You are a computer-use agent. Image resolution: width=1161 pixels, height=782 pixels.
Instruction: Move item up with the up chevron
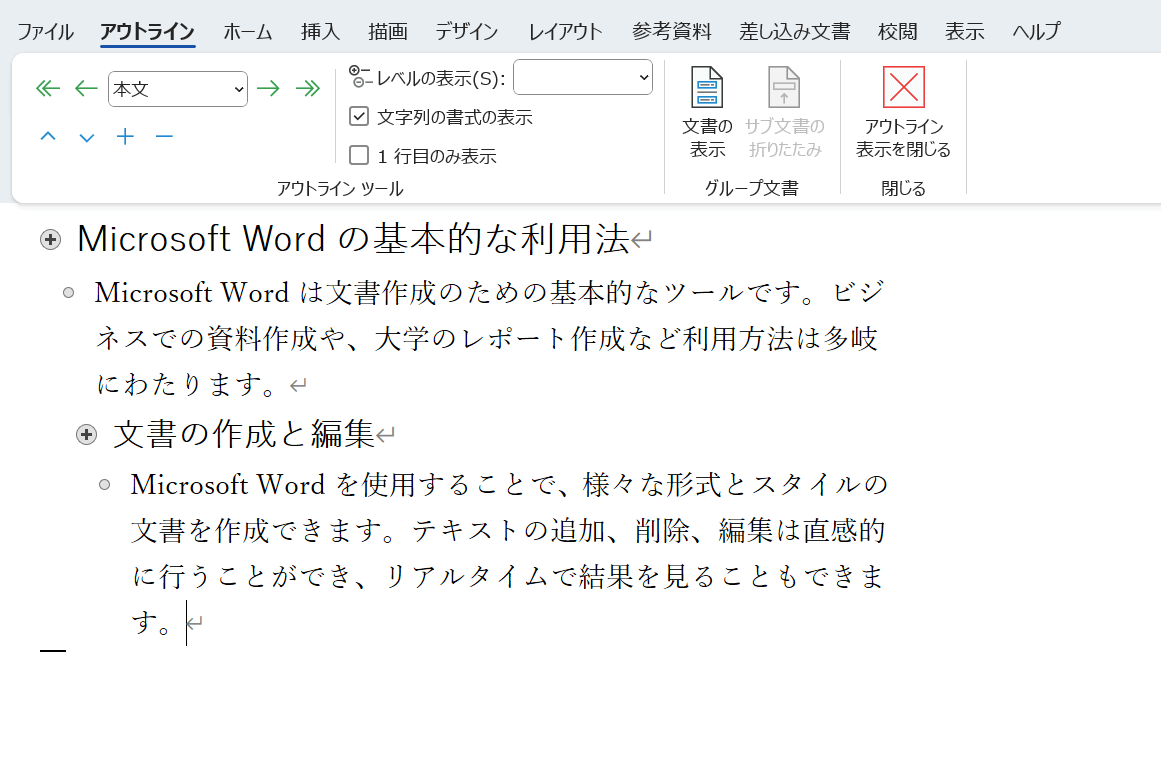(x=48, y=137)
